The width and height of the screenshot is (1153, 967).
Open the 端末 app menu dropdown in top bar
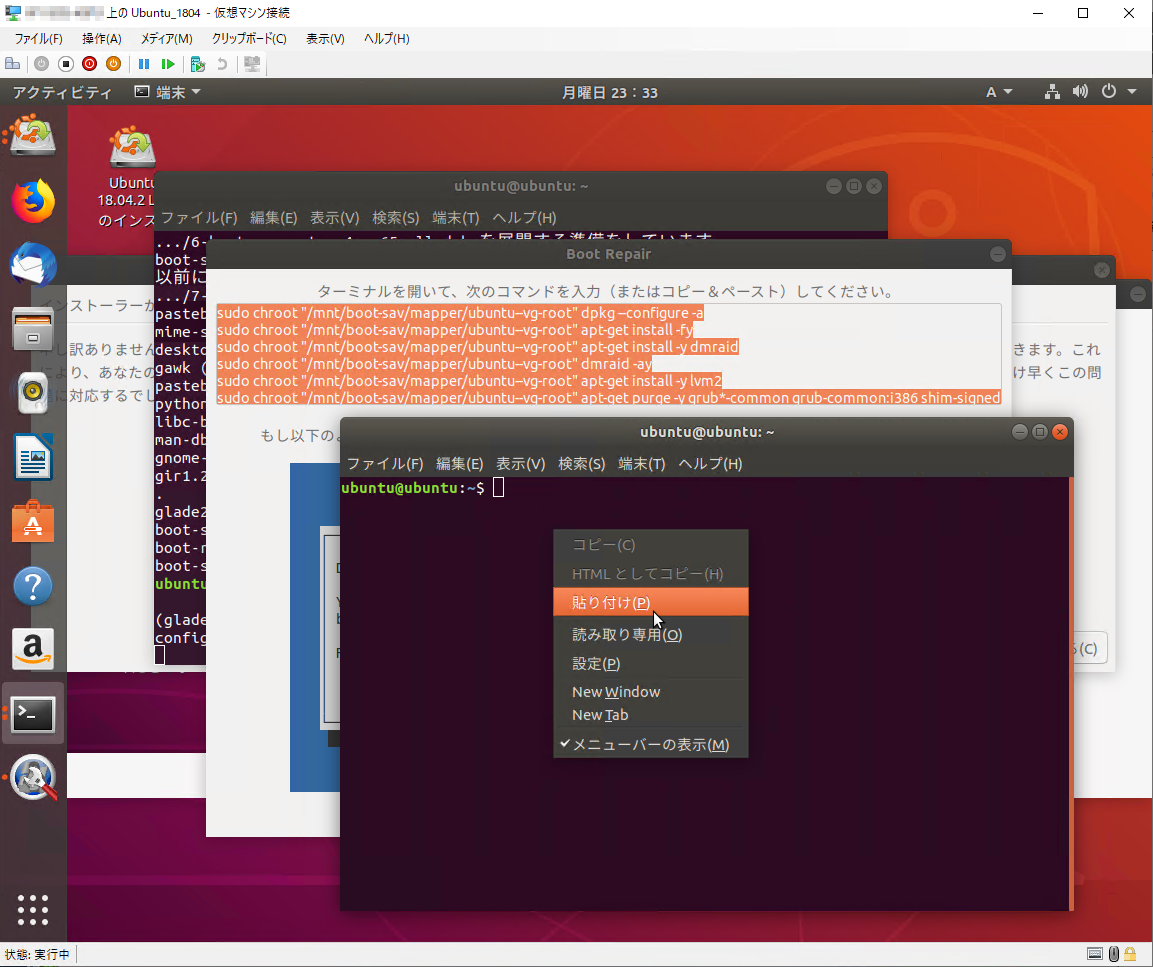point(168,92)
